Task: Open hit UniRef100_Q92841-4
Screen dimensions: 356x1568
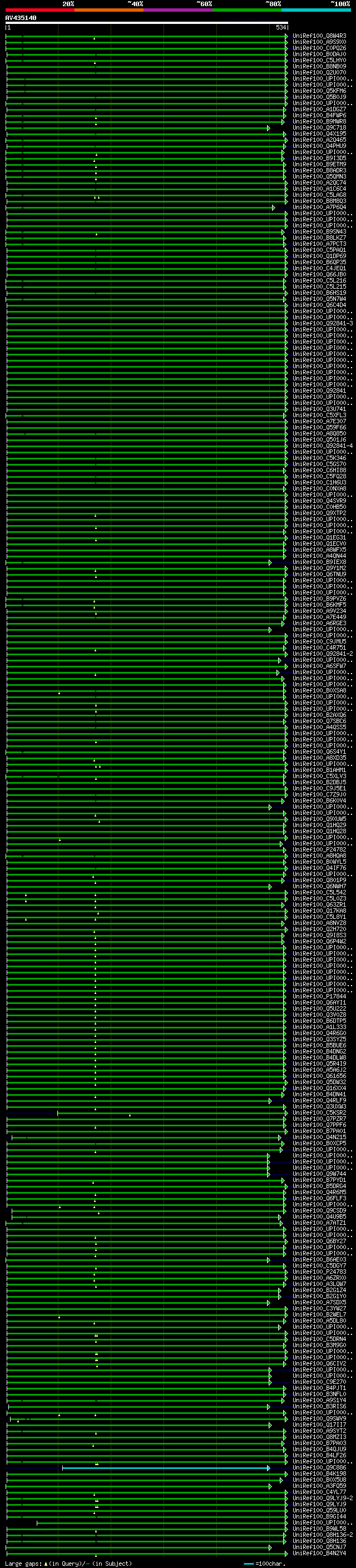Action: pyautogui.click(x=323, y=446)
